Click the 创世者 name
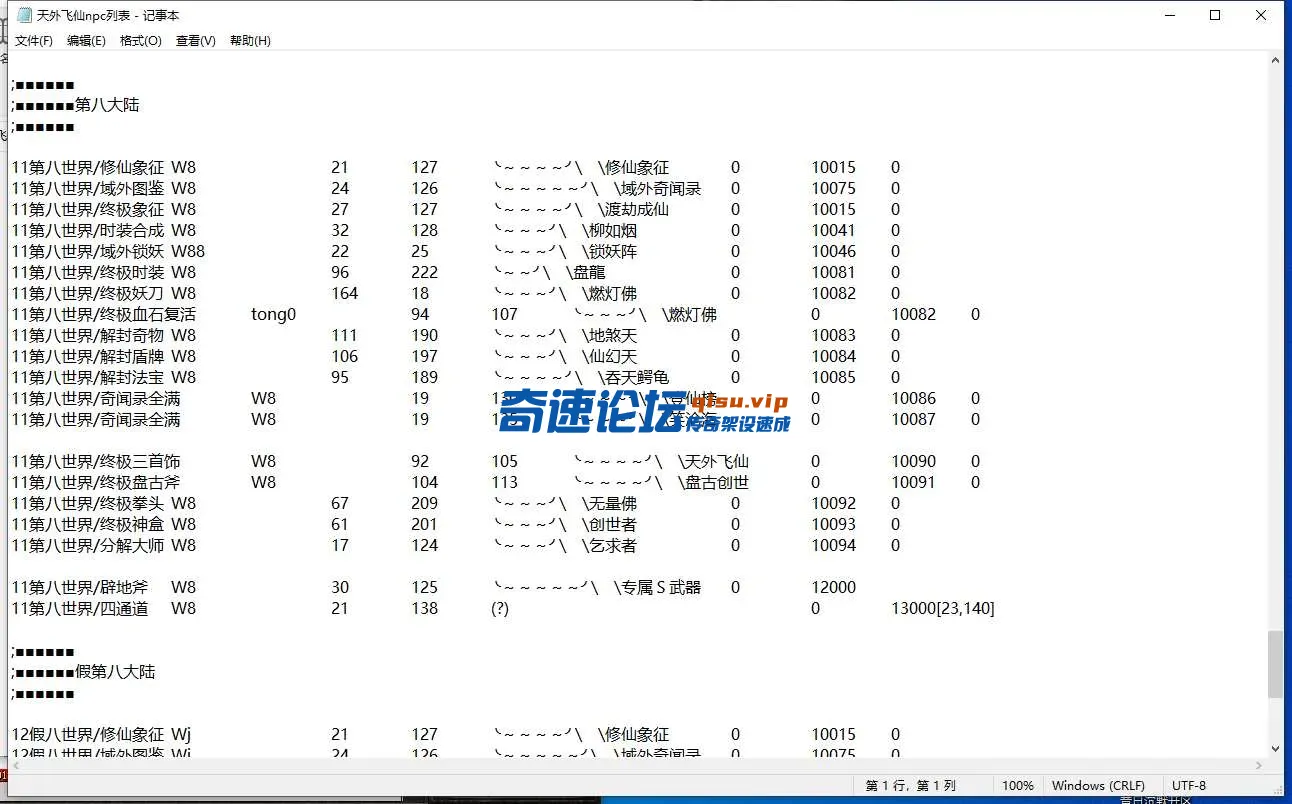This screenshot has width=1292, height=804. [613, 525]
